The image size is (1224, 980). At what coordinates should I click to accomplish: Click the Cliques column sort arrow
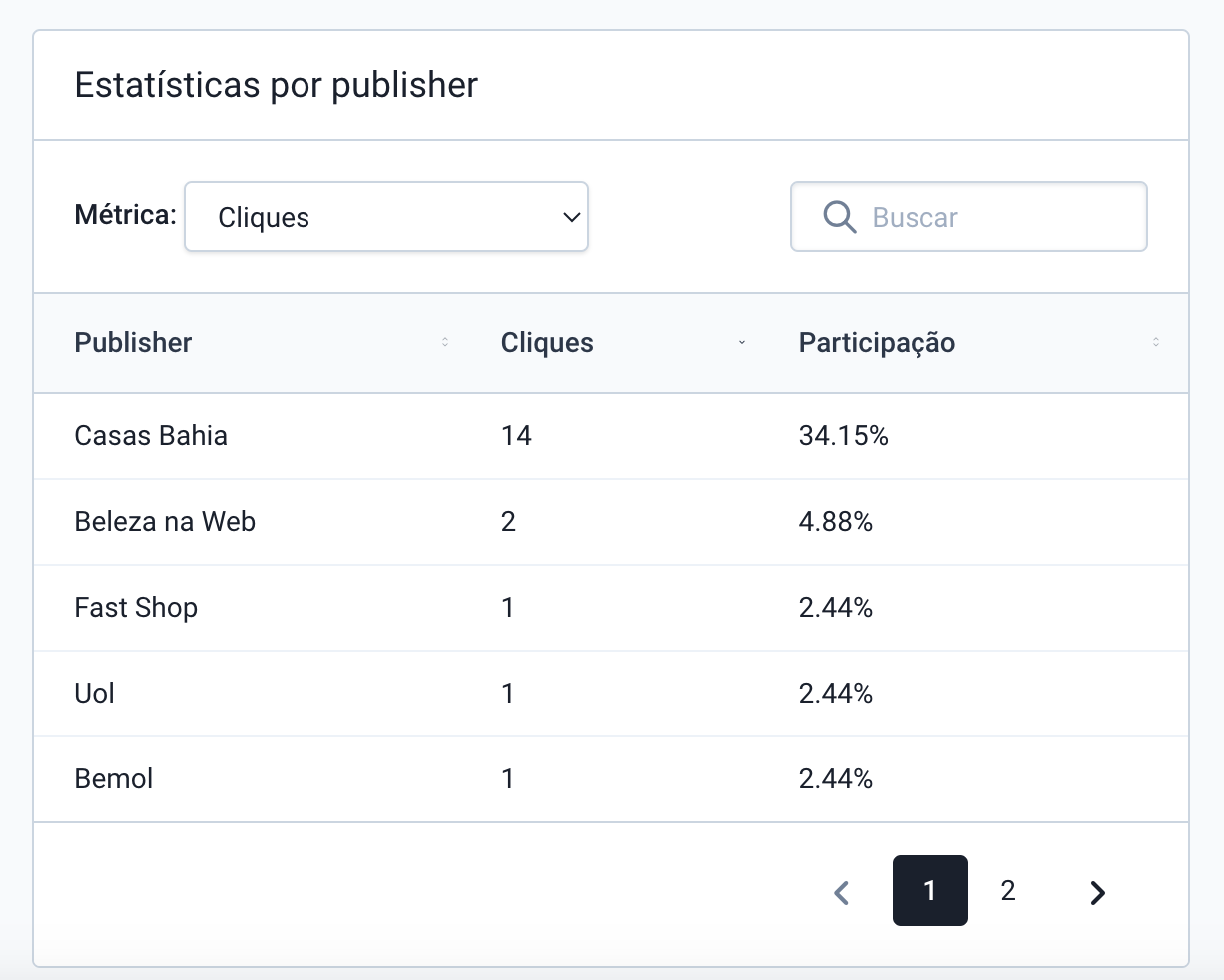(x=742, y=343)
